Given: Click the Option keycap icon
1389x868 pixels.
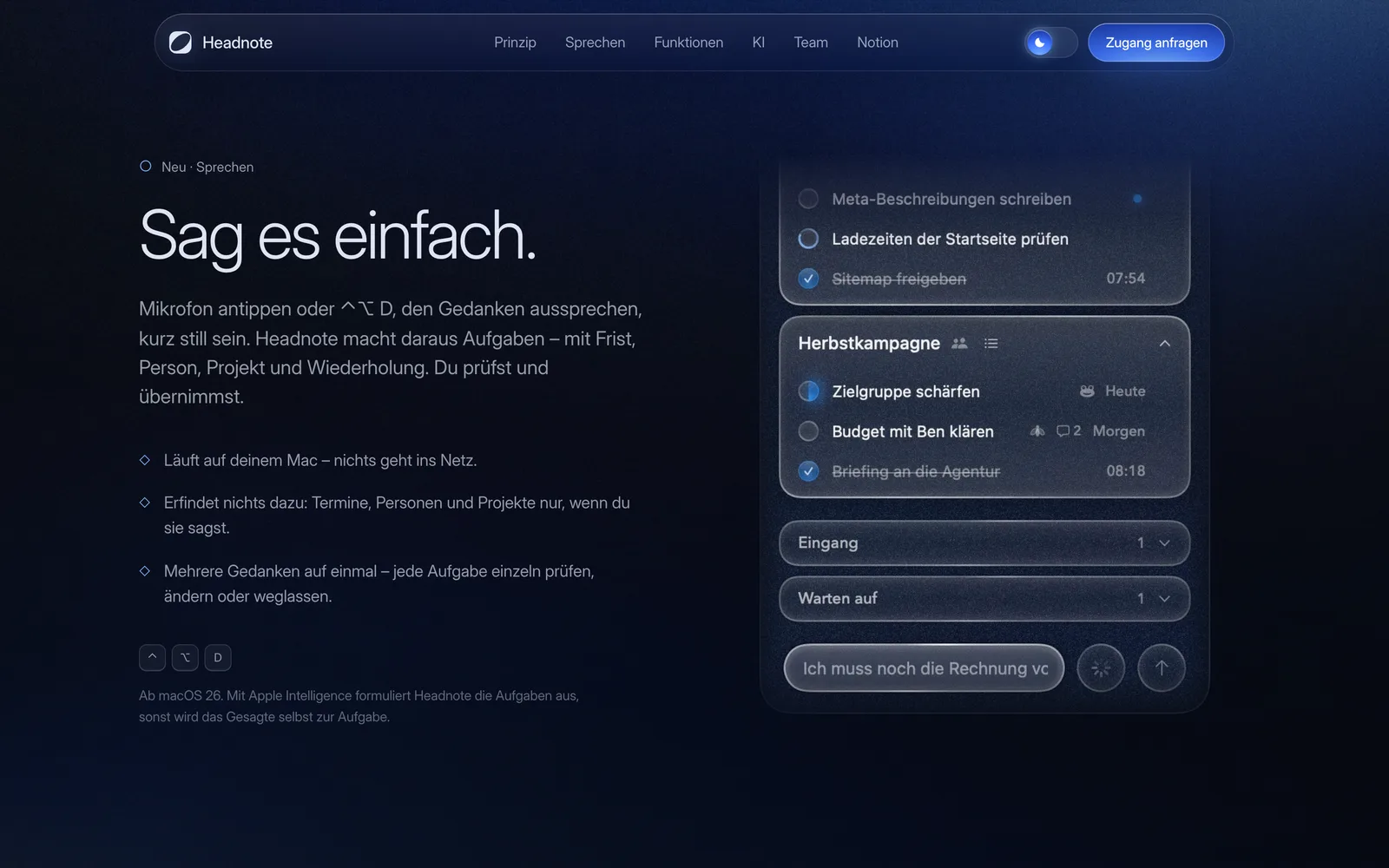Looking at the screenshot, I should (185, 657).
